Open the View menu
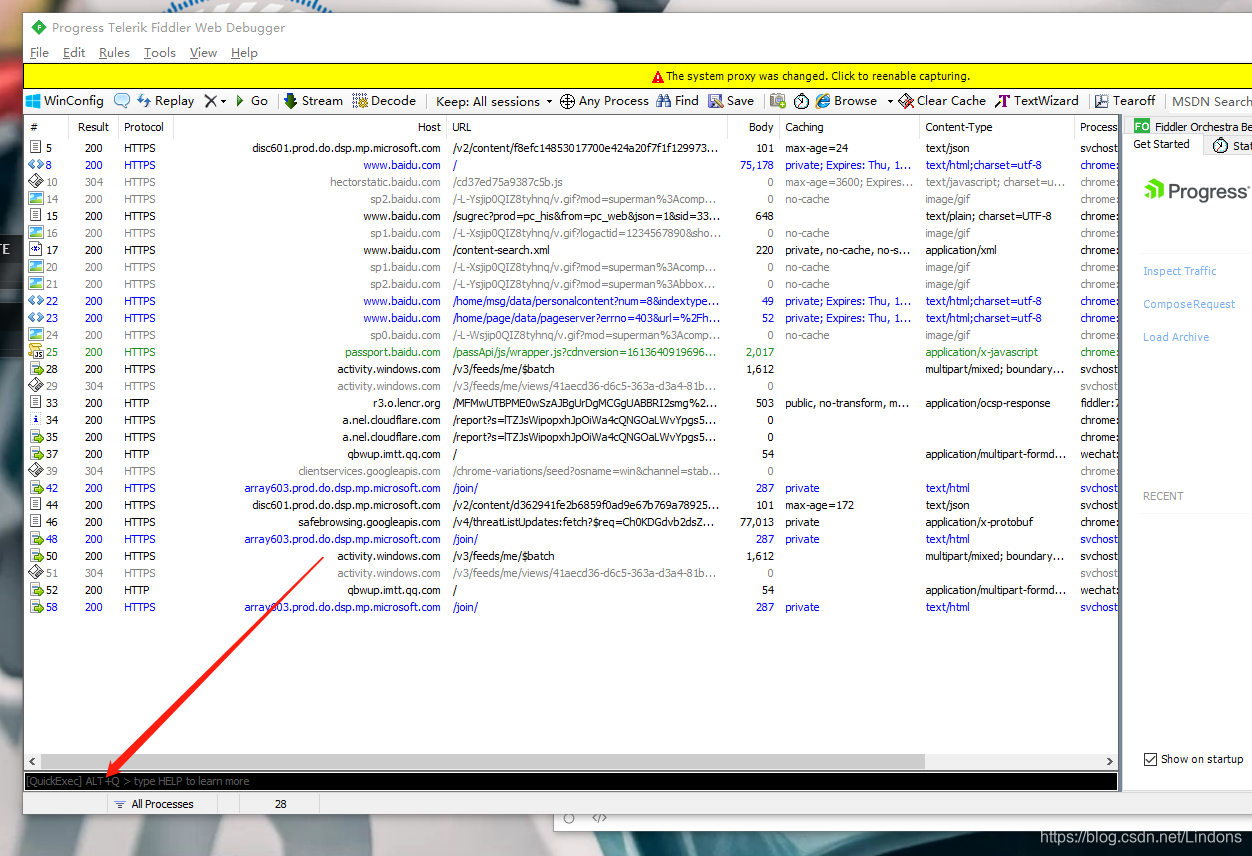This screenshot has width=1252, height=856. (x=203, y=53)
